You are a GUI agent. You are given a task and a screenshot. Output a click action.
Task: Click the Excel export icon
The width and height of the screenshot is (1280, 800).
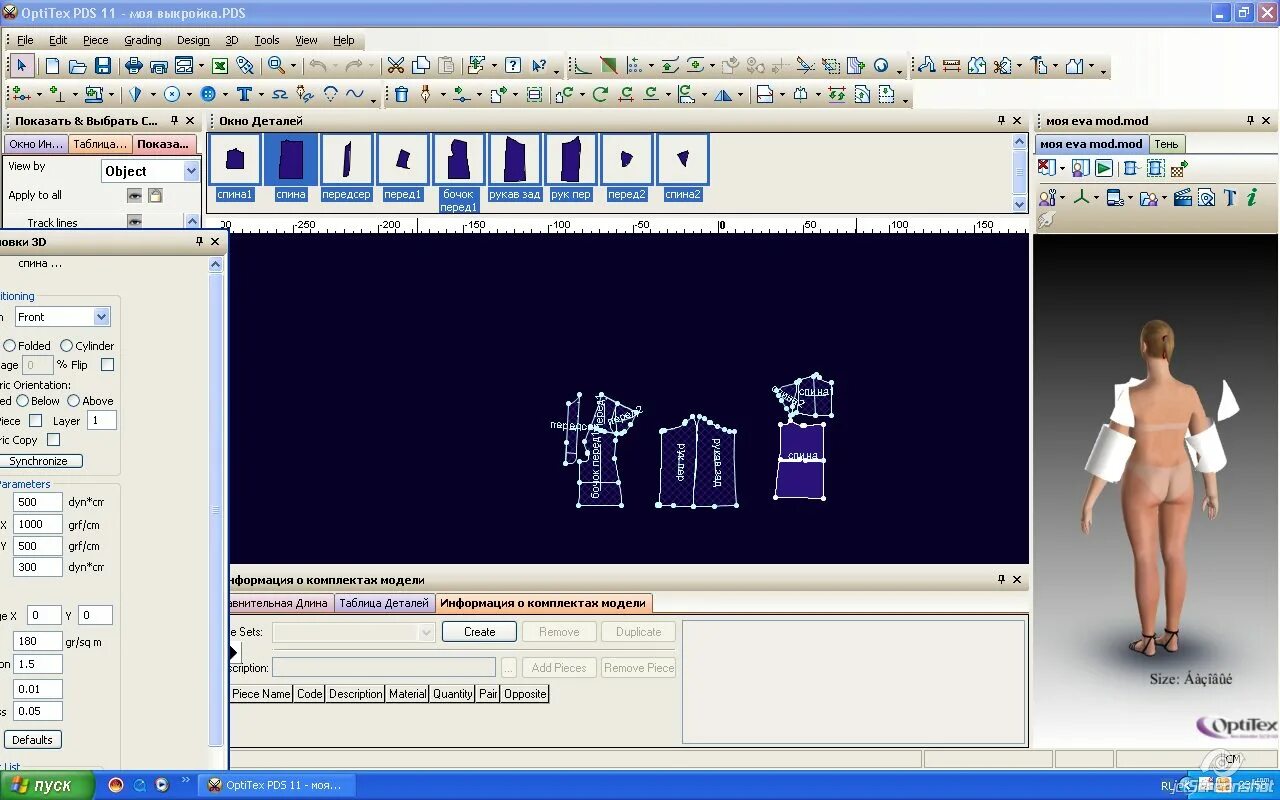click(220, 66)
